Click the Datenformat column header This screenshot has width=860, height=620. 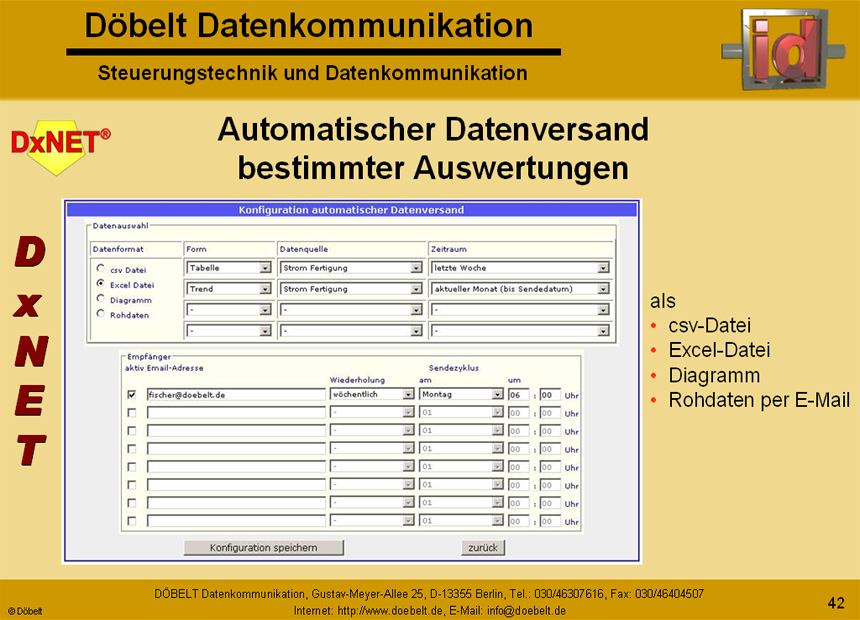[x=118, y=249]
